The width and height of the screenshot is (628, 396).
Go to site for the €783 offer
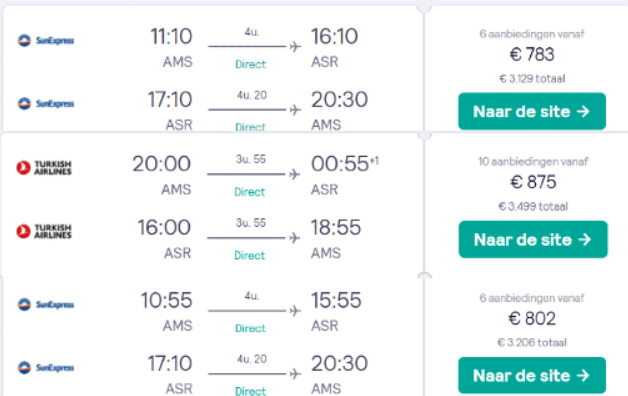tap(532, 111)
